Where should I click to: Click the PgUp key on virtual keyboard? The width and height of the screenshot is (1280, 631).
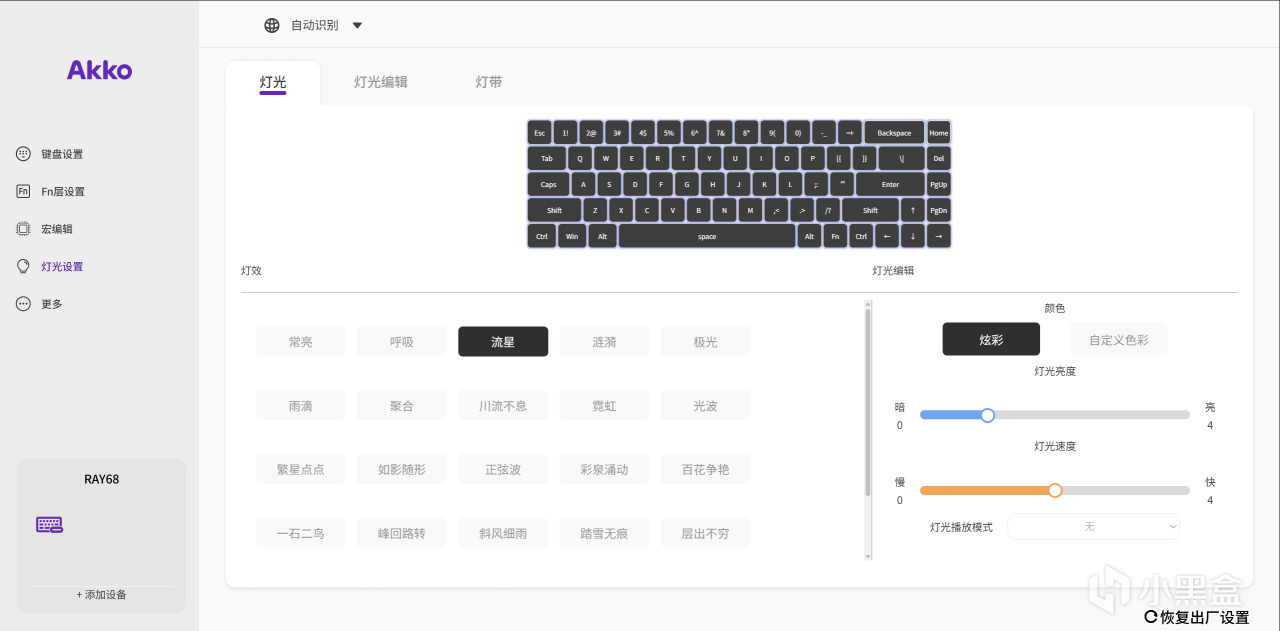tap(938, 184)
